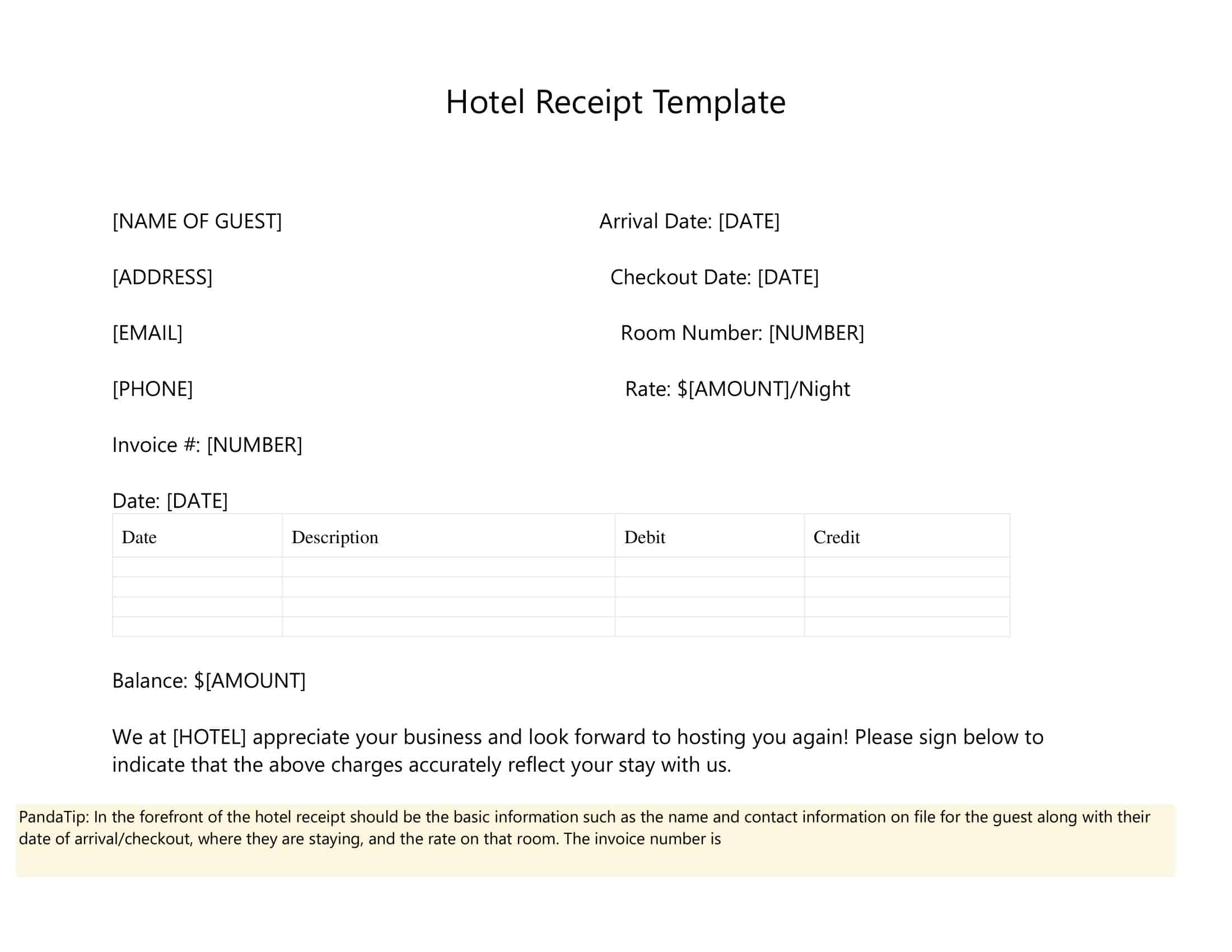This screenshot has height=952, width=1232.
Task: Click the Hotel Receipt Template title
Action: [615, 102]
